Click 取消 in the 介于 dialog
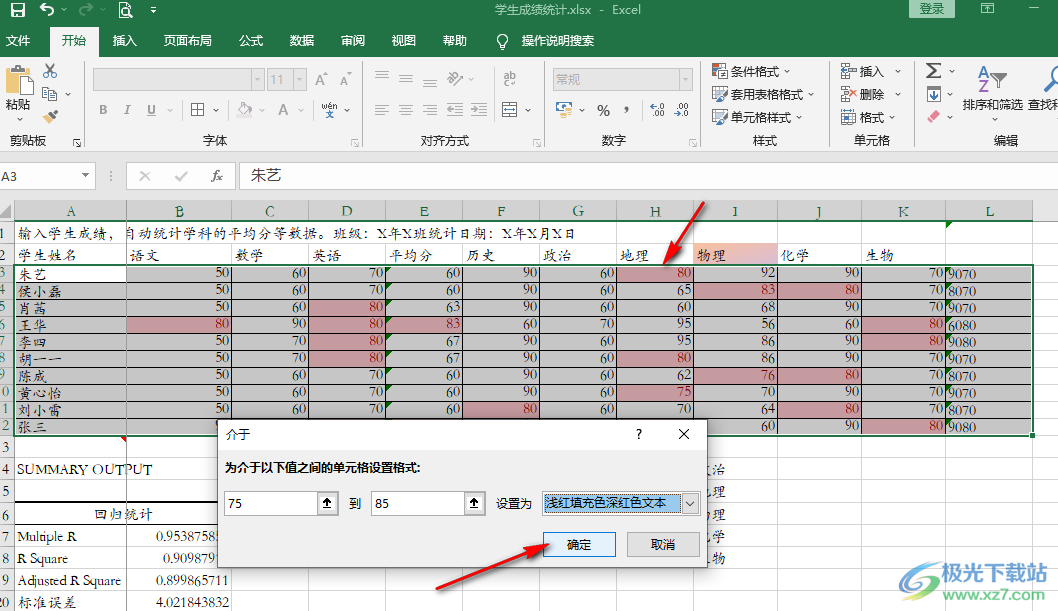Viewport: 1058px width, 611px height. point(663,544)
